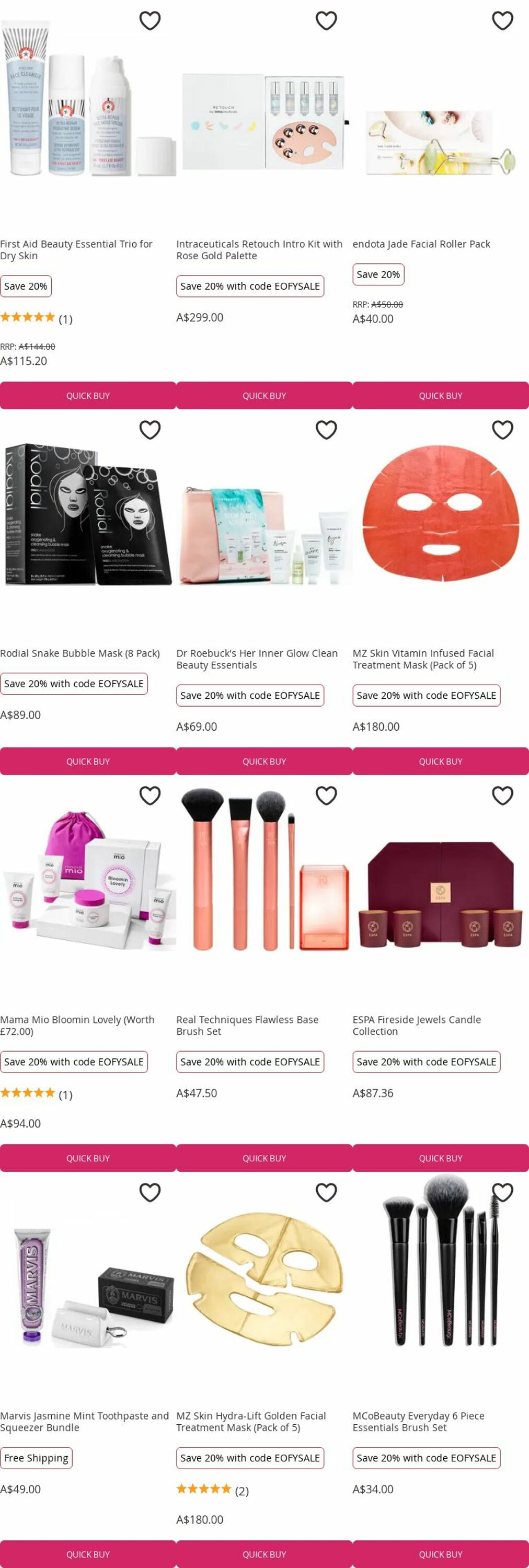Screen dimensions: 529x1568
Task: Add Real Techniques Brush Set to wishlist
Action: click(326, 795)
